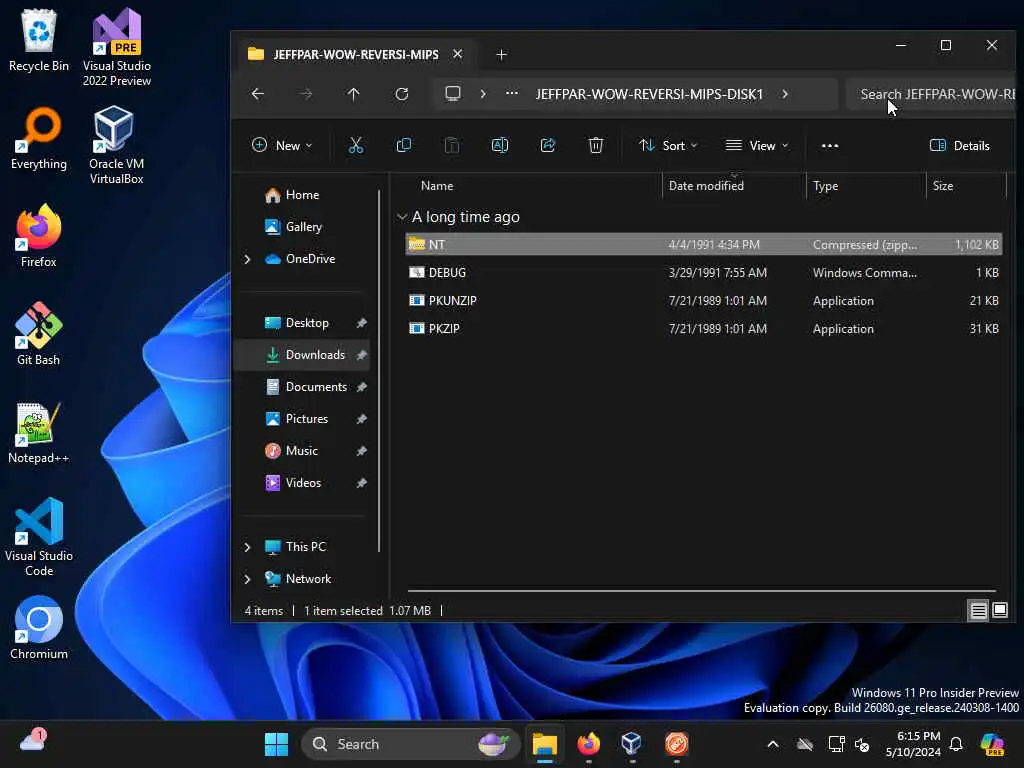Viewport: 1024px width, 768px height.
Task: Click Firefox icon in the taskbar
Action: point(588,744)
